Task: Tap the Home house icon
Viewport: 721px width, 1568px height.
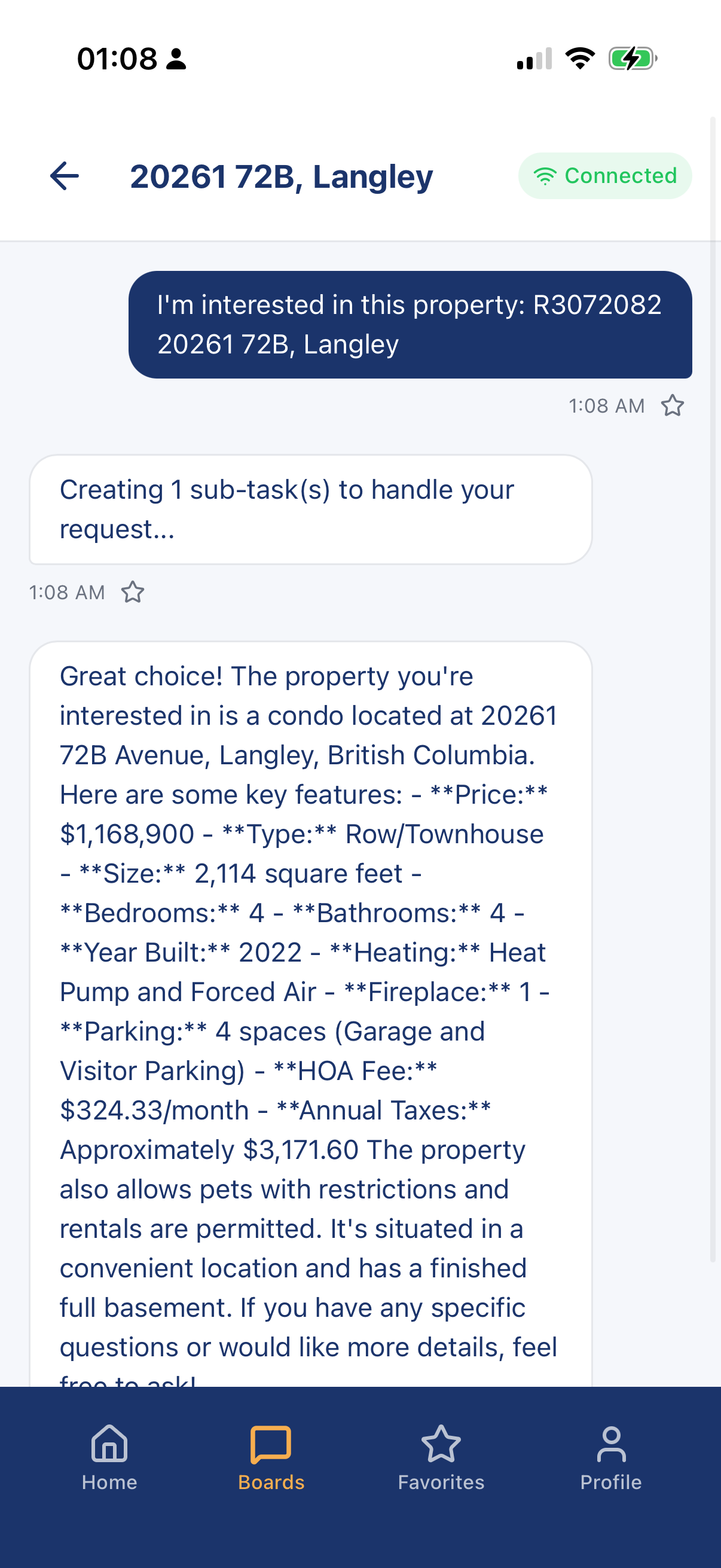Action: [x=109, y=1443]
